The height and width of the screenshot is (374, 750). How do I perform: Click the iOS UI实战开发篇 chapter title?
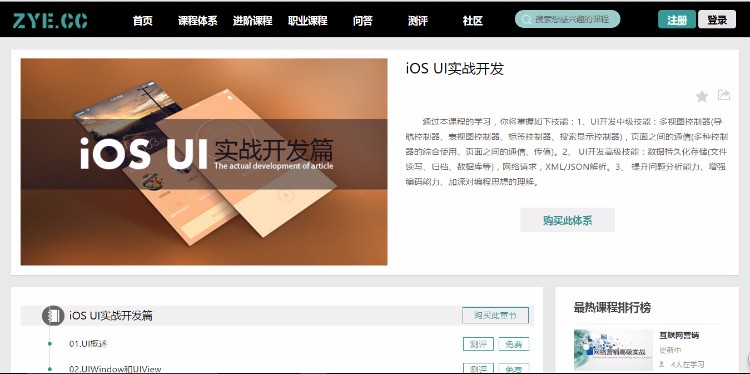point(110,316)
